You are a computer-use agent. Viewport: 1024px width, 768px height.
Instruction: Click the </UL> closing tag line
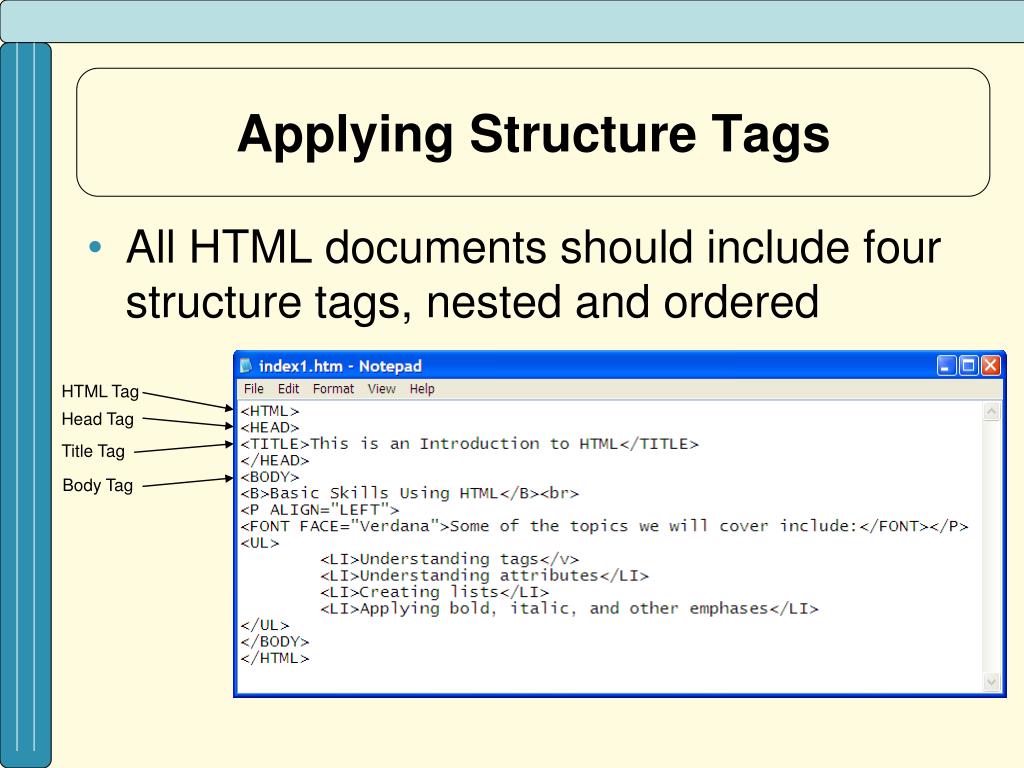pos(264,625)
